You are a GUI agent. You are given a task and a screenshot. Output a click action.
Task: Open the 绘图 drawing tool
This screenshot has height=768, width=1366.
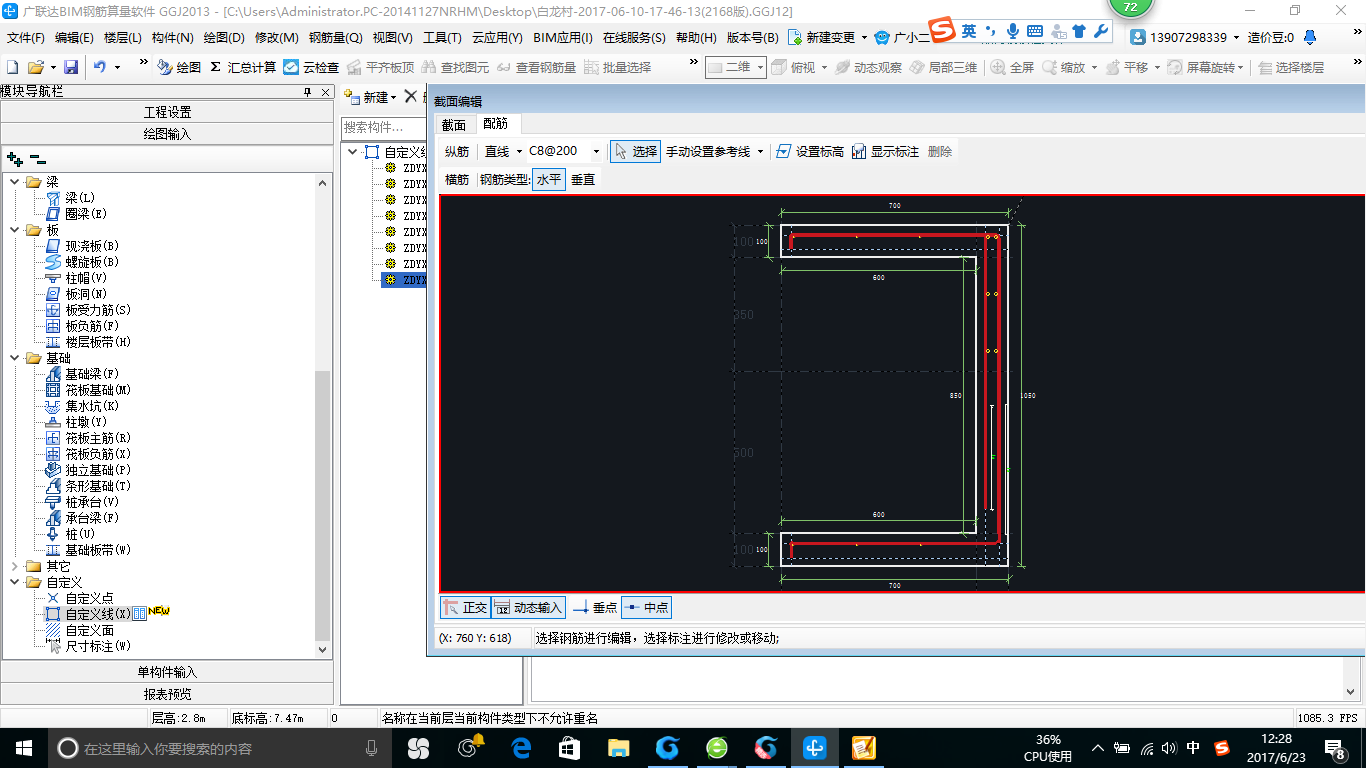coord(179,67)
